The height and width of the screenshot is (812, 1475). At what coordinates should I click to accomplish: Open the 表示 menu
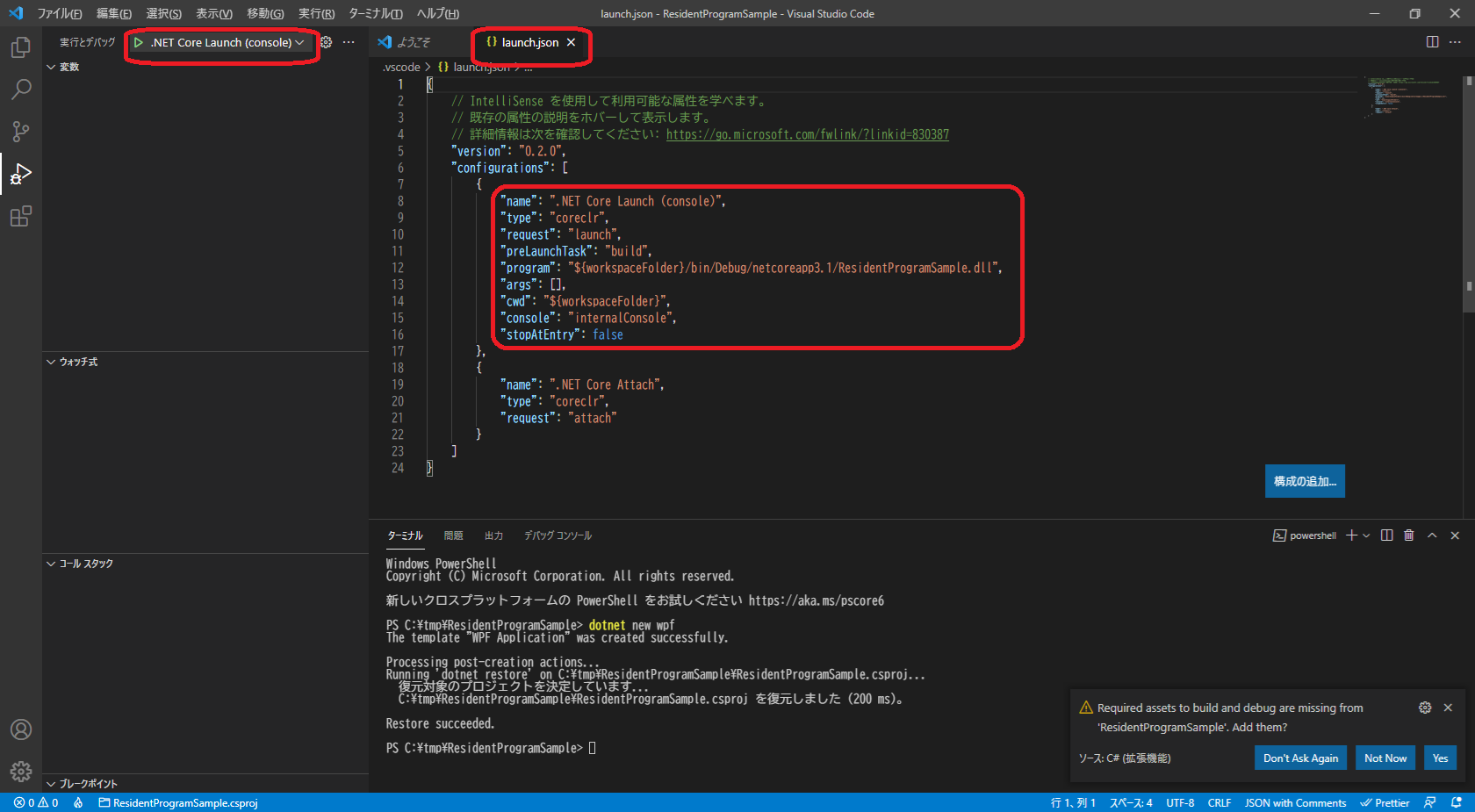click(214, 13)
